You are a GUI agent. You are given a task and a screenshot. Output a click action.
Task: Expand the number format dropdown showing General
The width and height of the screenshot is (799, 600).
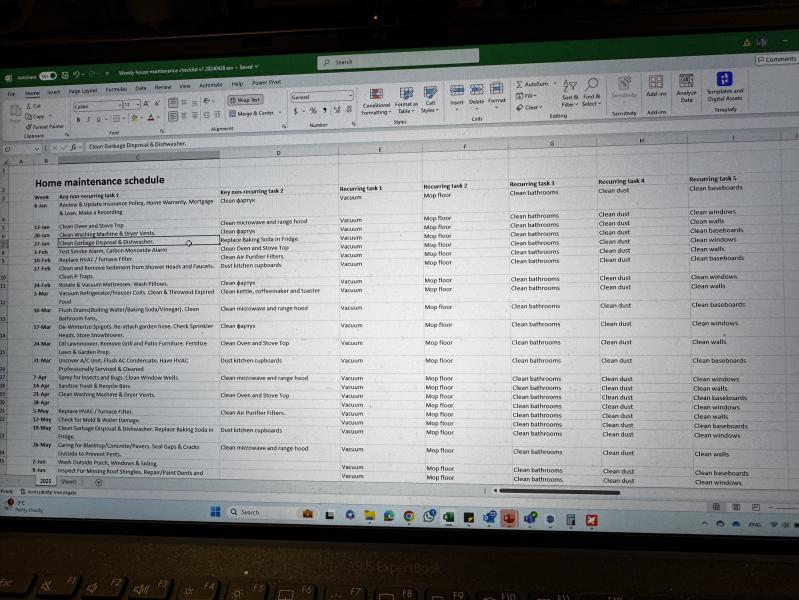pos(349,97)
